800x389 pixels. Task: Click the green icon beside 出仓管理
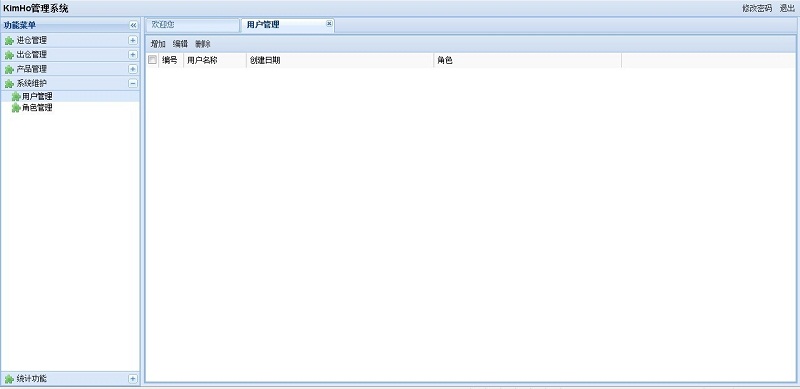[9, 55]
